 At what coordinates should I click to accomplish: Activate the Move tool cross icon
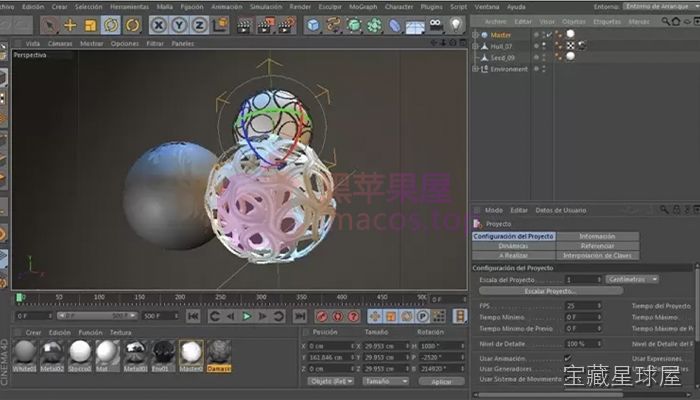[70, 25]
